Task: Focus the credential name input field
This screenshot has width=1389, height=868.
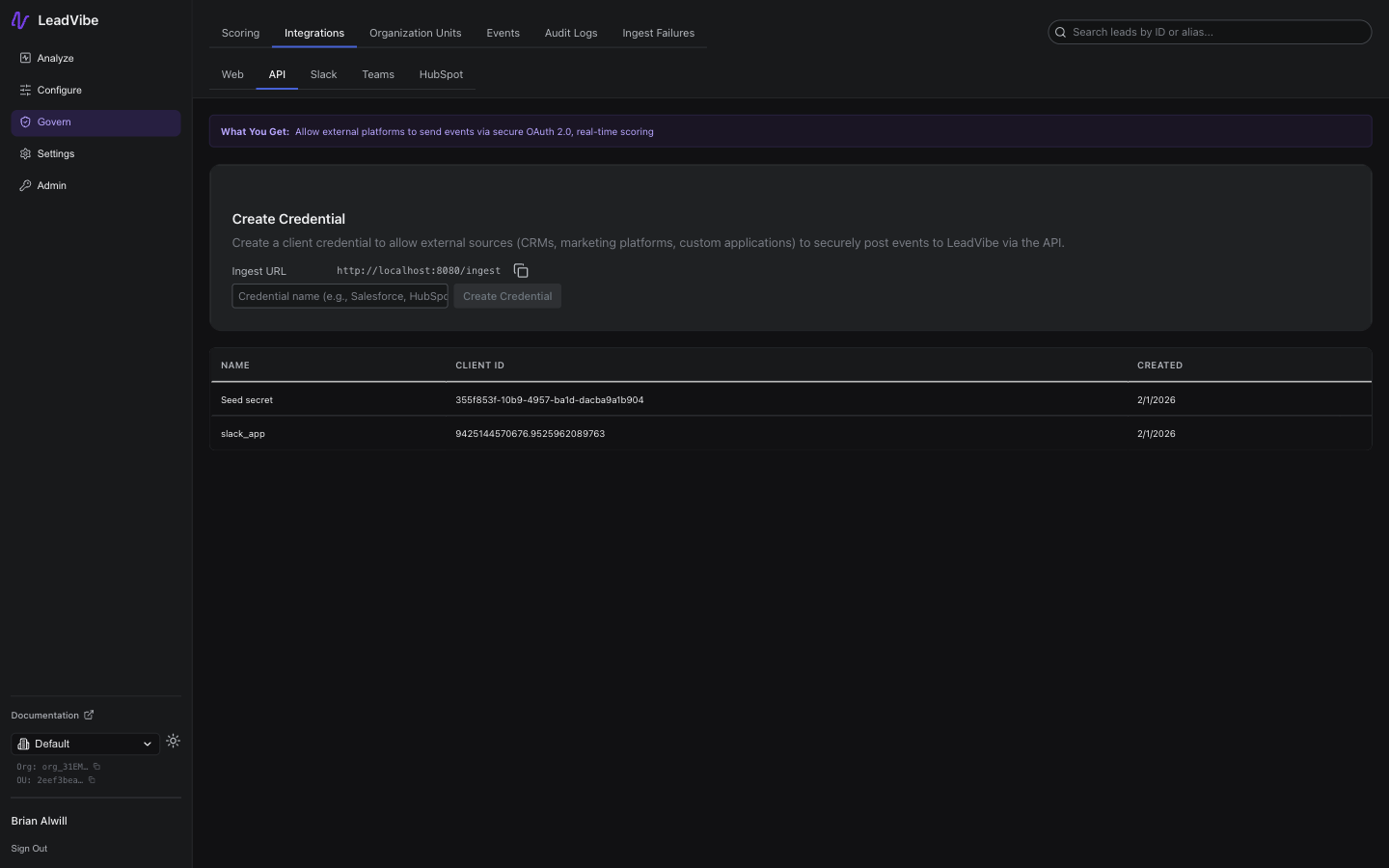Action: 340,296
